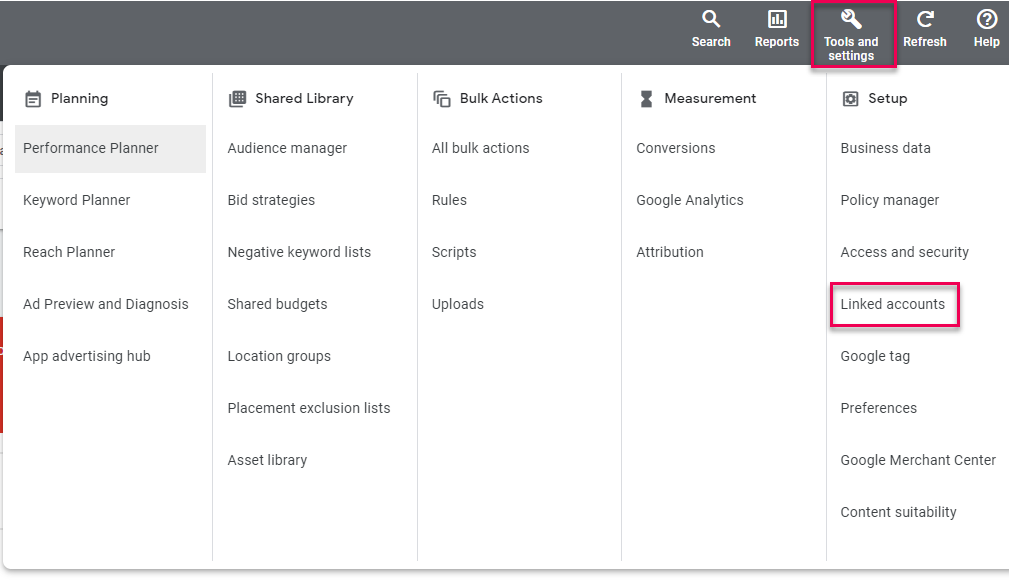Click All bulk actions
Screen dimensions: 1009x583
pos(481,148)
